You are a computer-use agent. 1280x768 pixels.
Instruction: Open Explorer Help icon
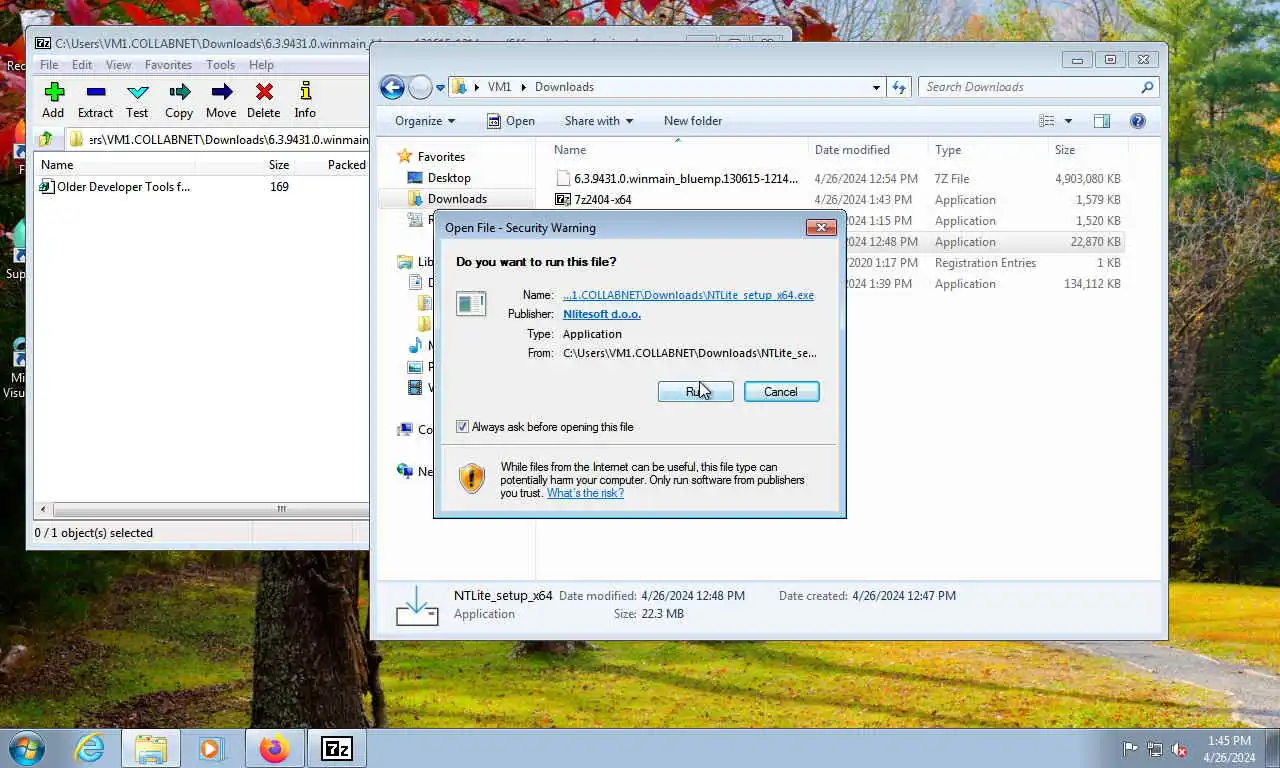click(x=1137, y=121)
